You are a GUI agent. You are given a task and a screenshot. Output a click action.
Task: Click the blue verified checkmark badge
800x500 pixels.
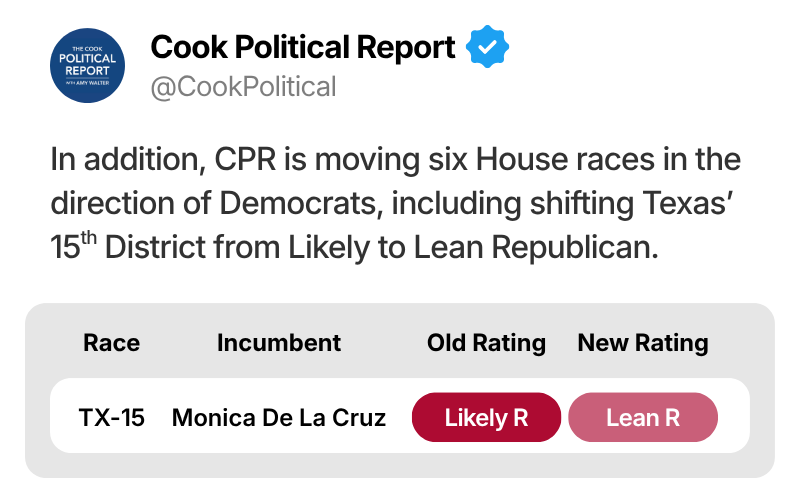(487, 46)
